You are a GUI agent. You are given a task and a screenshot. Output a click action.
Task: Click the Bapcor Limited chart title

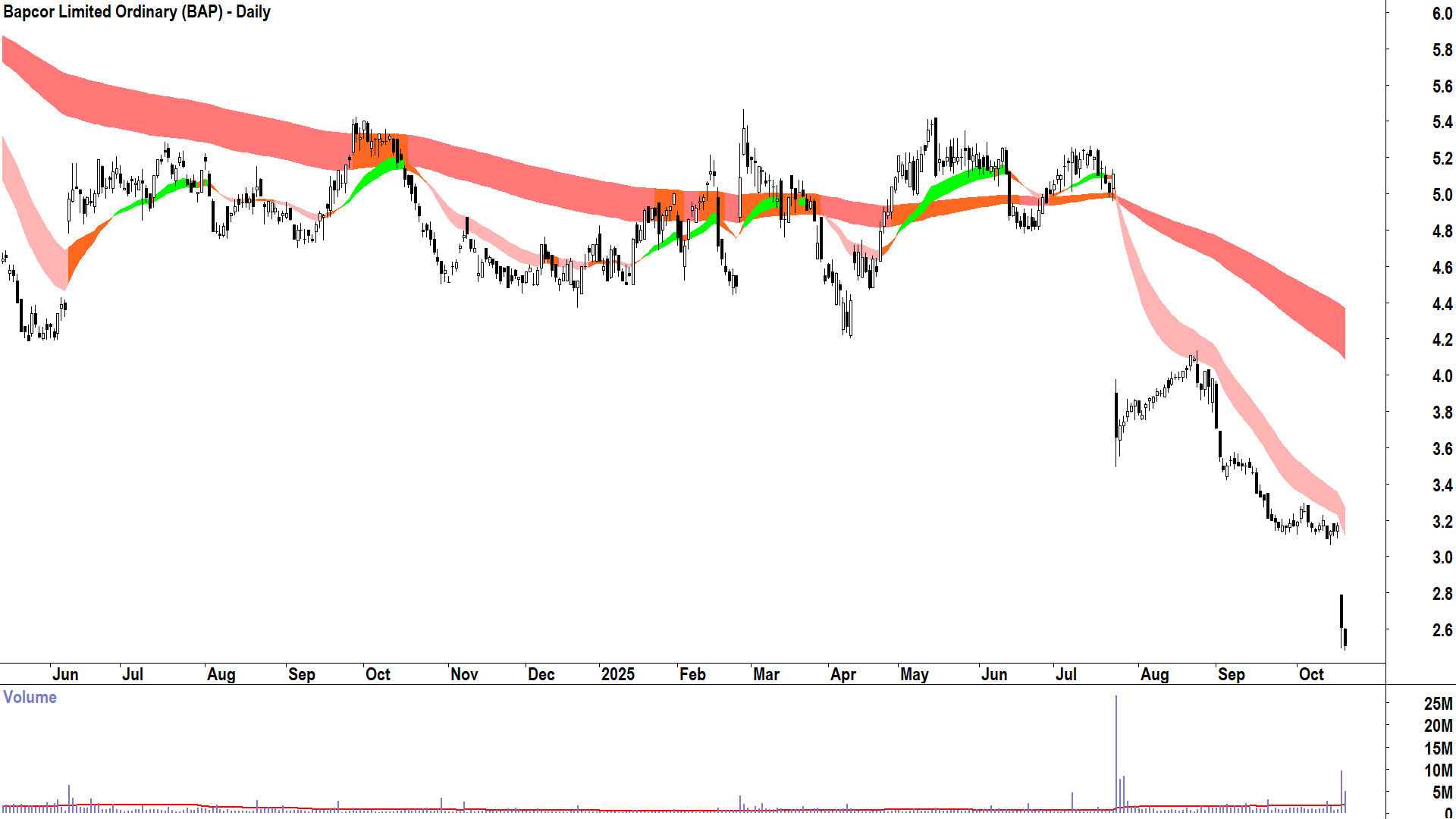point(136,12)
